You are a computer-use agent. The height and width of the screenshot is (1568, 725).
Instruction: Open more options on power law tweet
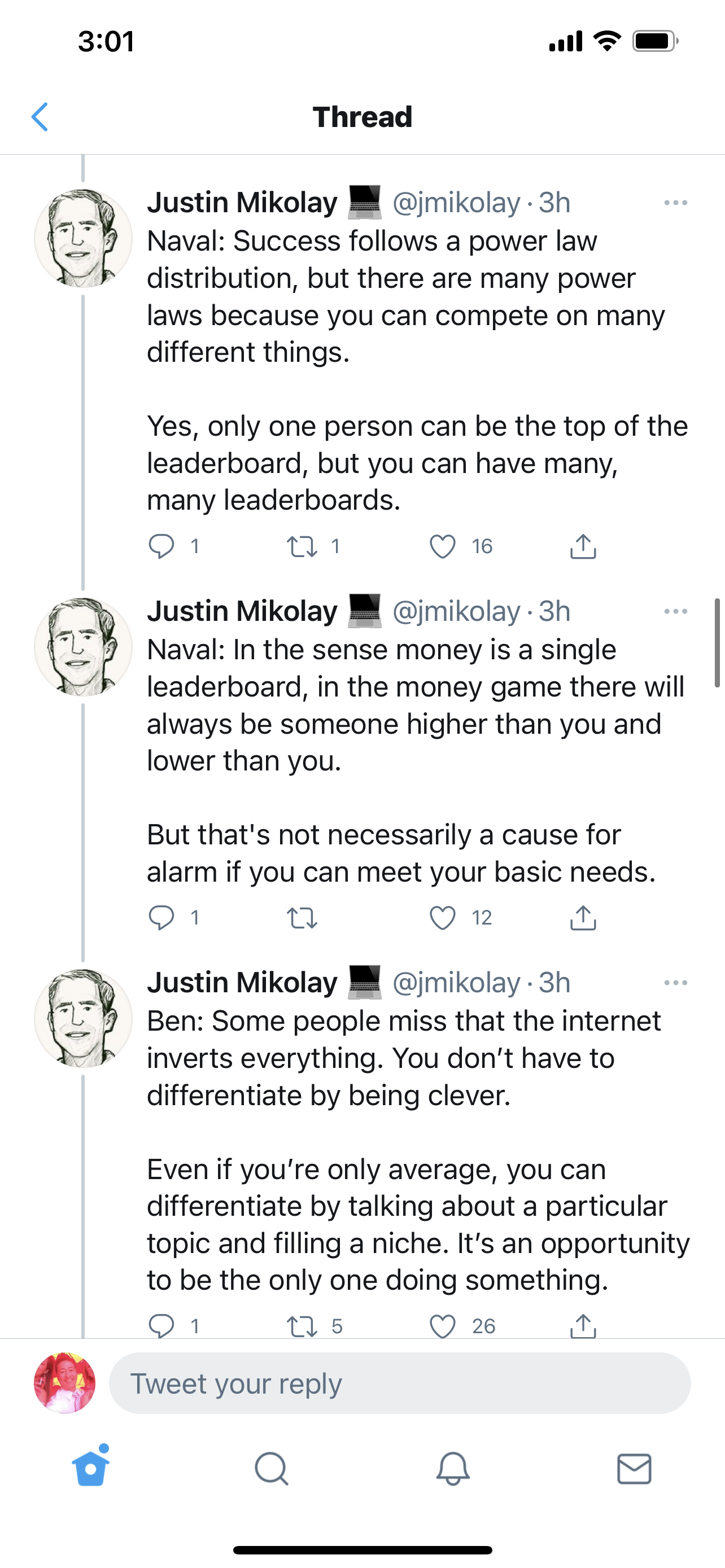point(675,203)
